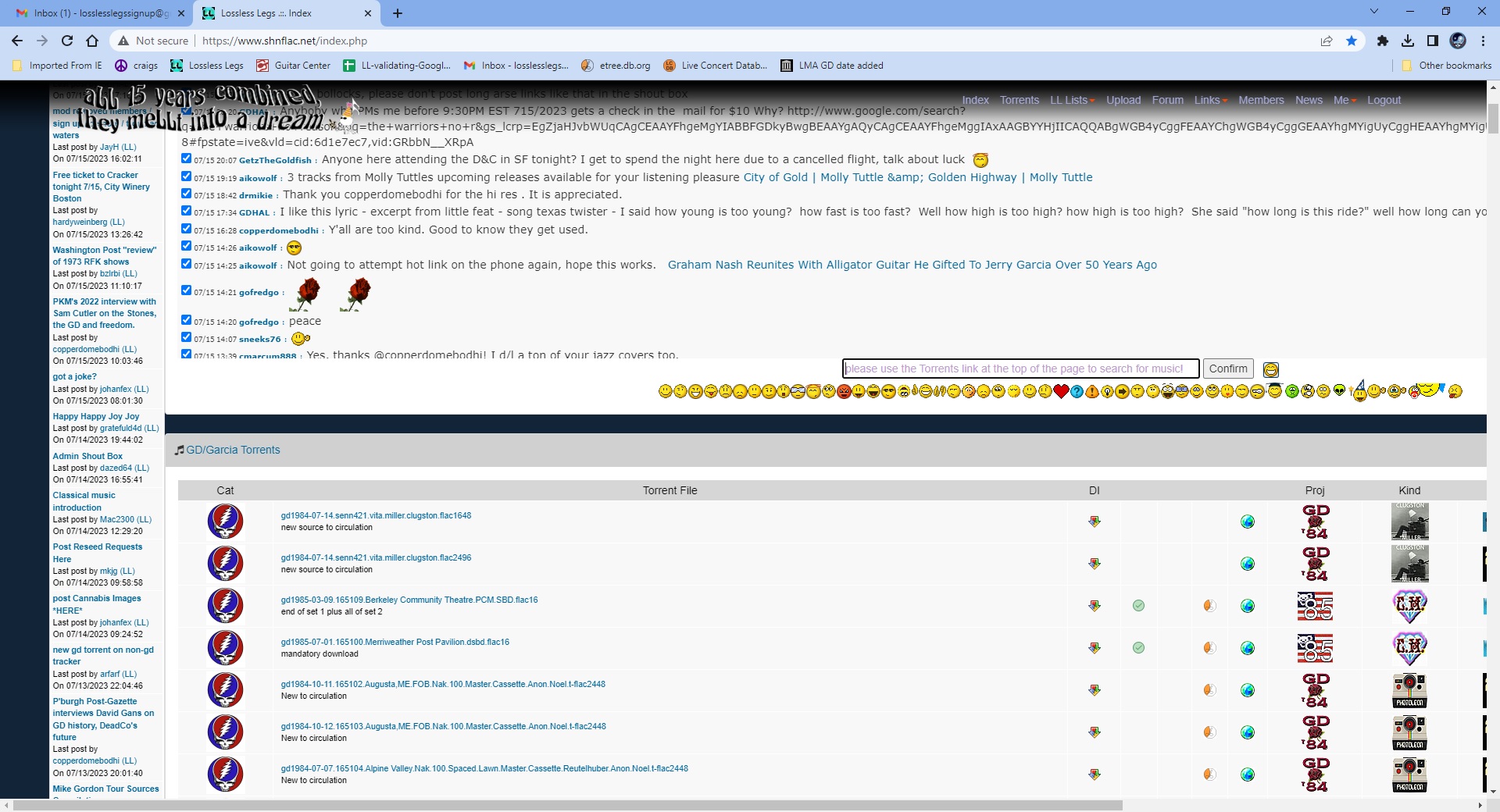Click the share page icon in the address bar

(1327, 41)
